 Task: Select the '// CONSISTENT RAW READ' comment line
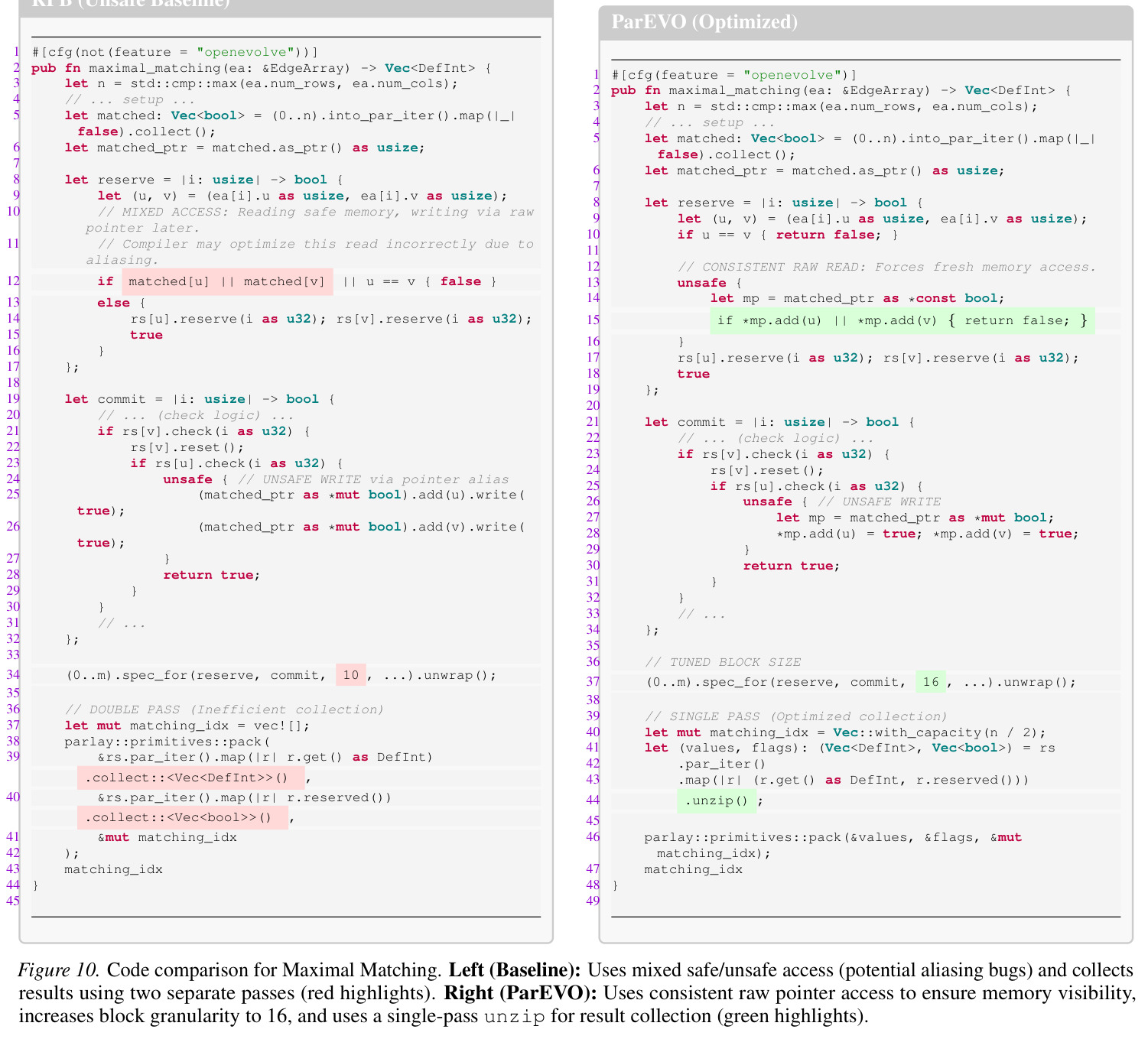[x=887, y=267]
